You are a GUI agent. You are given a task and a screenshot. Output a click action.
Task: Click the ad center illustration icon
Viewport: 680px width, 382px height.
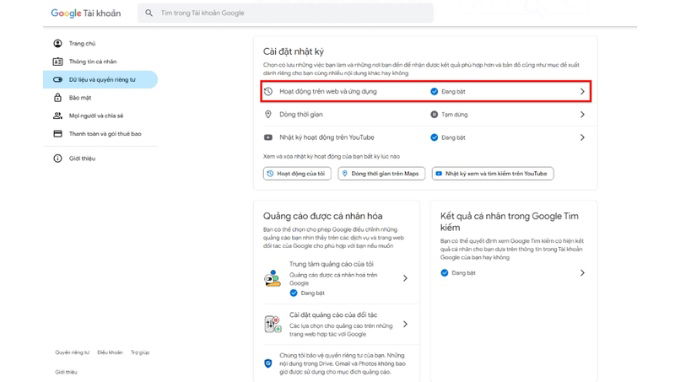pyautogui.click(x=272, y=278)
